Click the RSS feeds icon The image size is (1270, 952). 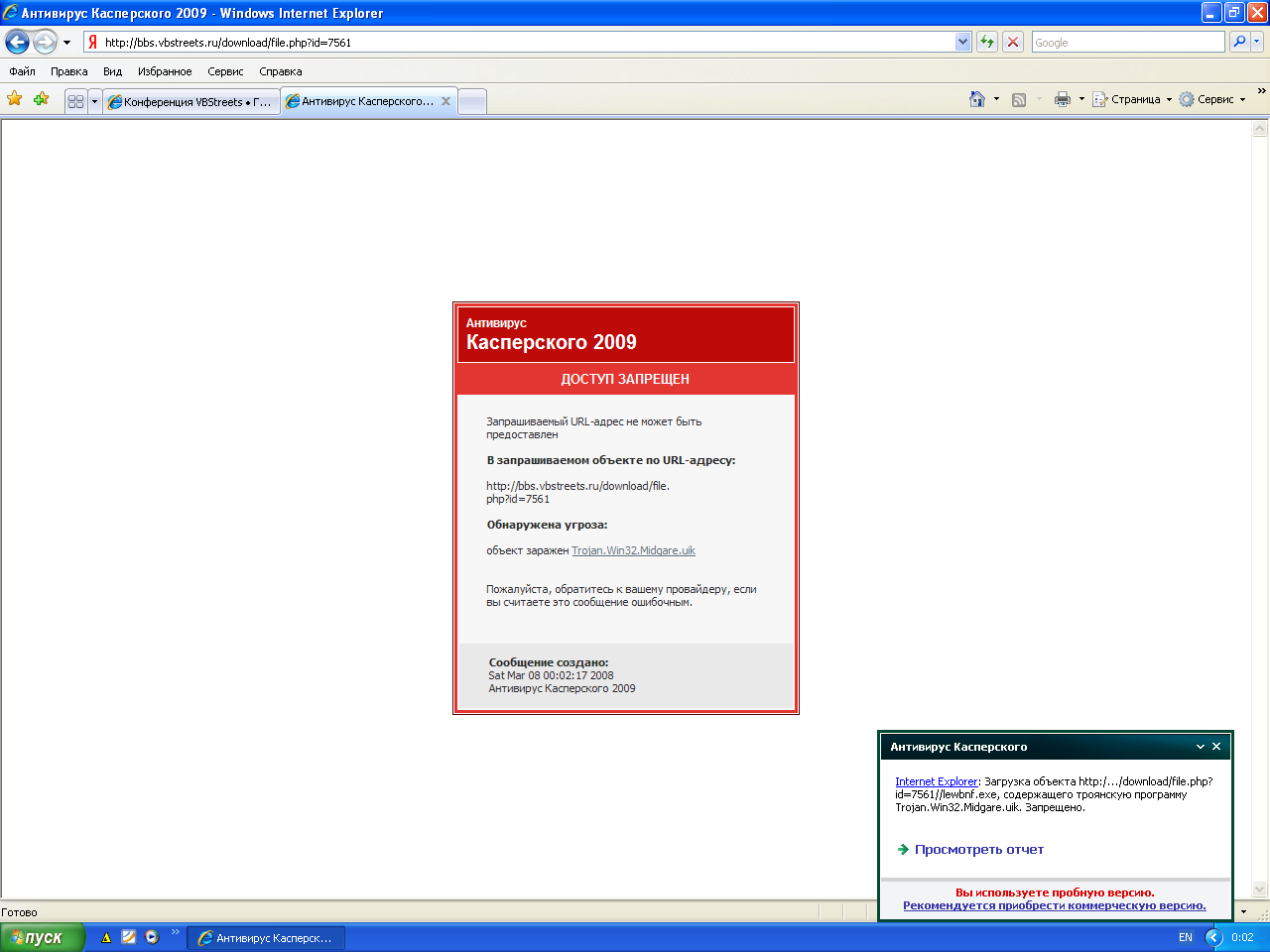1019,99
